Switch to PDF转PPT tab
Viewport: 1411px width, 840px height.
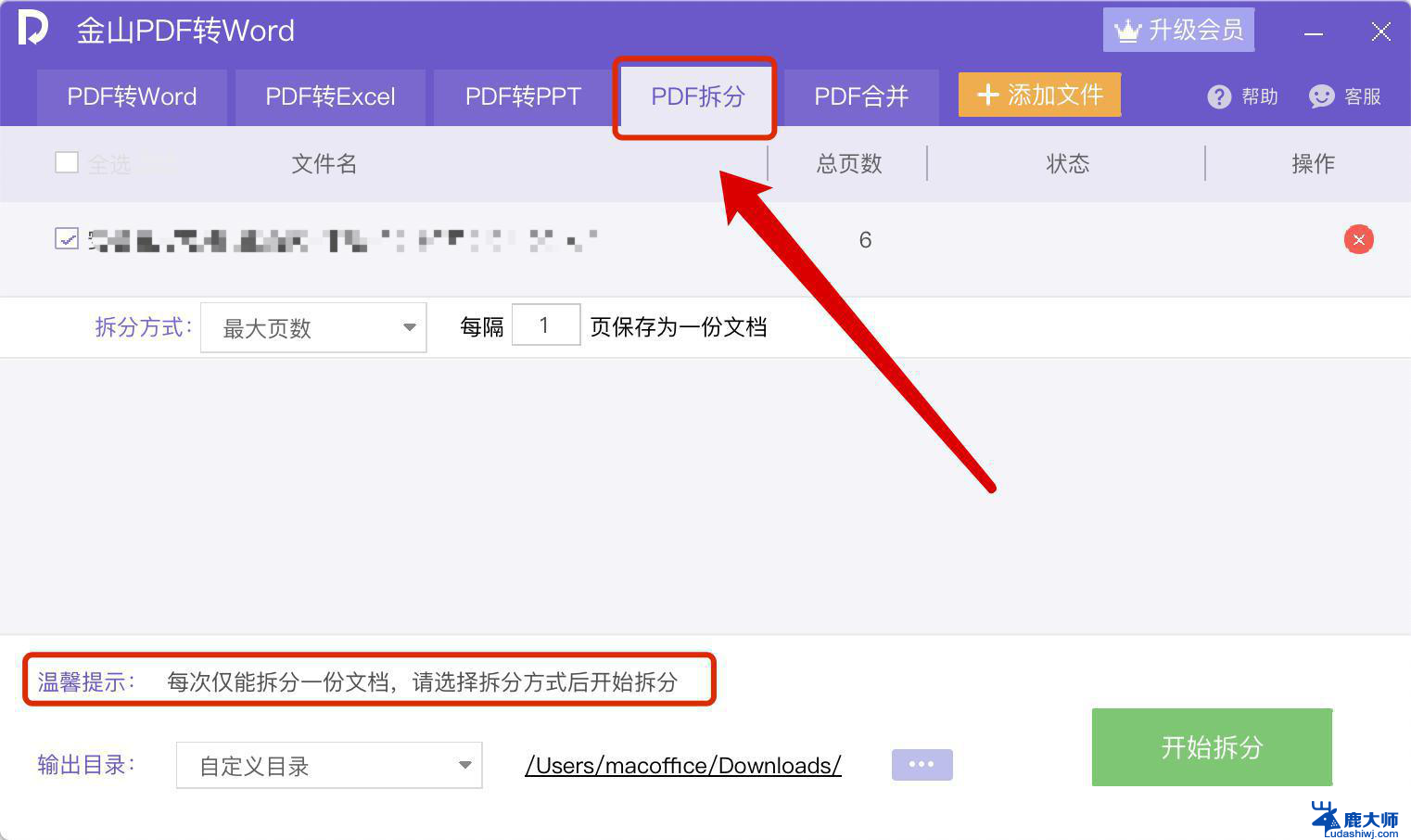coord(523,97)
